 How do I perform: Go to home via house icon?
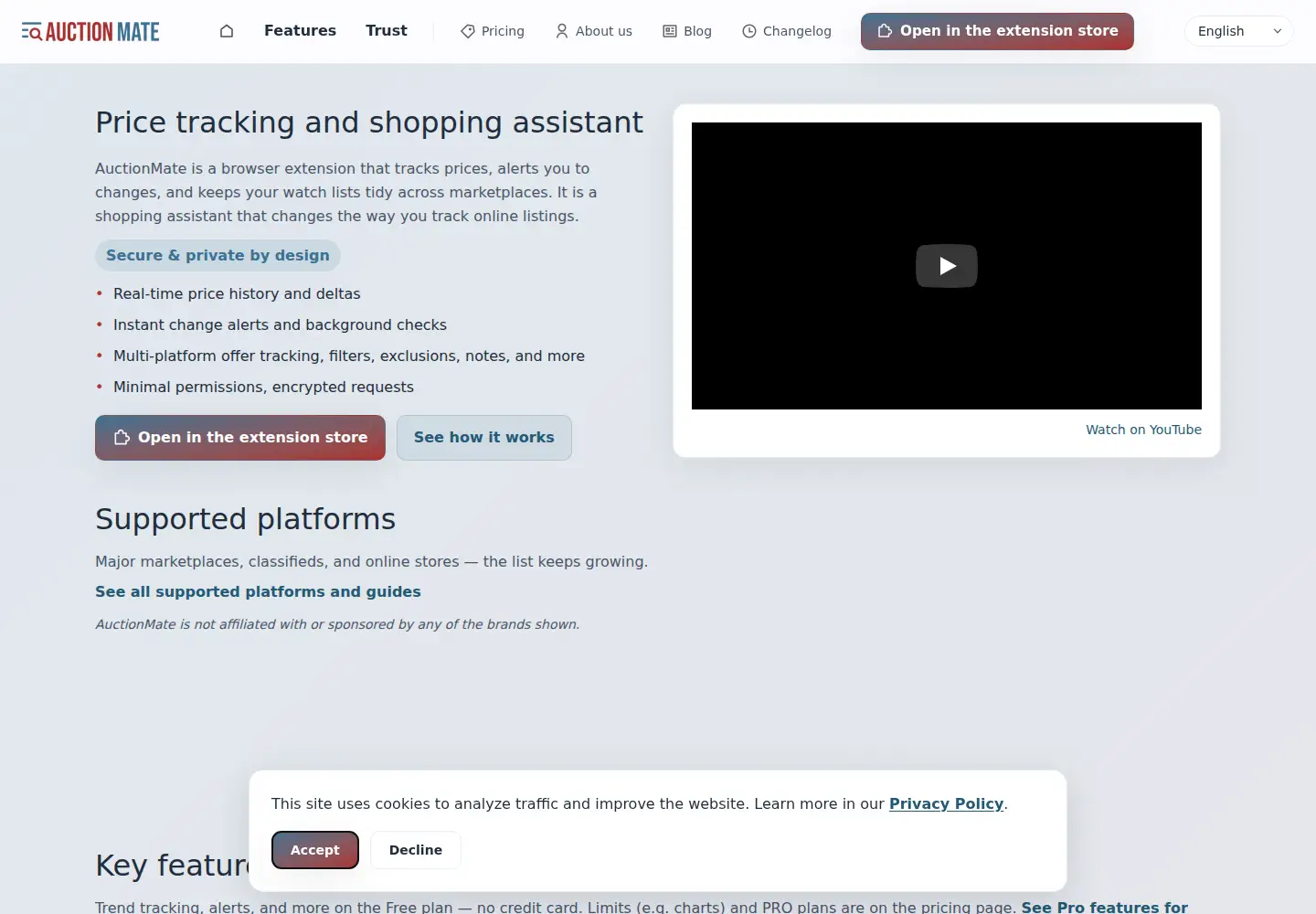click(227, 31)
